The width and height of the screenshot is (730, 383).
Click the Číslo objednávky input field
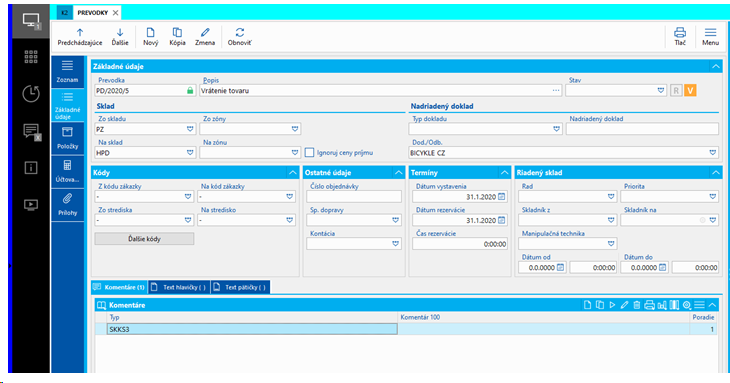pos(354,196)
